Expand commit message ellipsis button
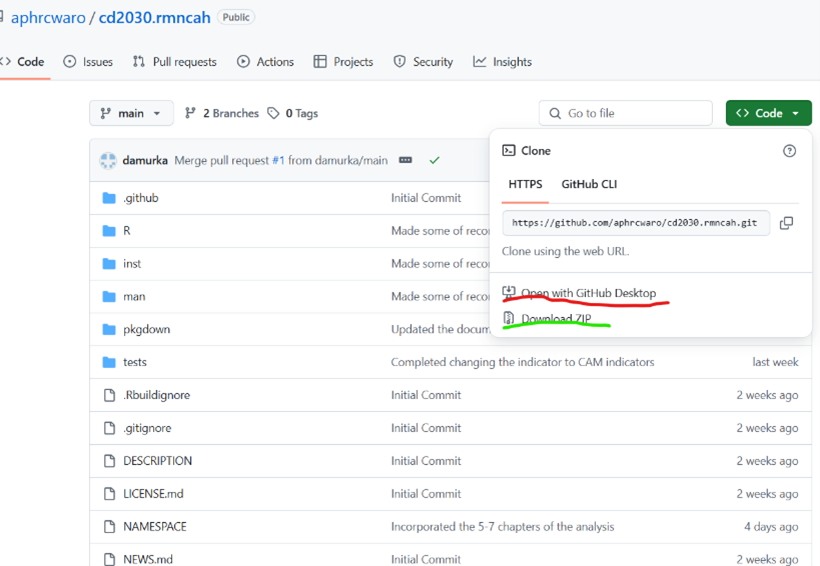The image size is (820, 566). coord(405,160)
